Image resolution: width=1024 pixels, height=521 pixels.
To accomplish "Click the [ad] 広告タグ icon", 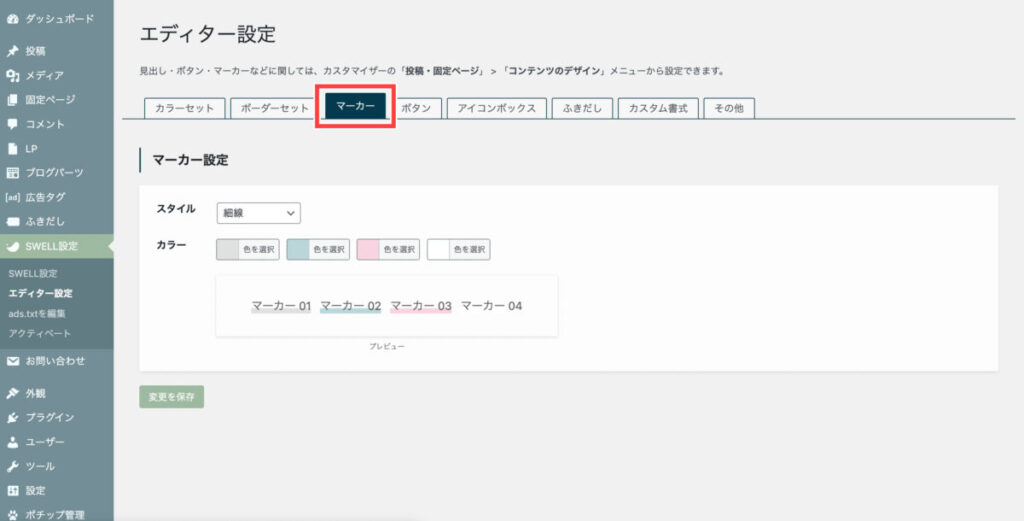I will click(12, 197).
